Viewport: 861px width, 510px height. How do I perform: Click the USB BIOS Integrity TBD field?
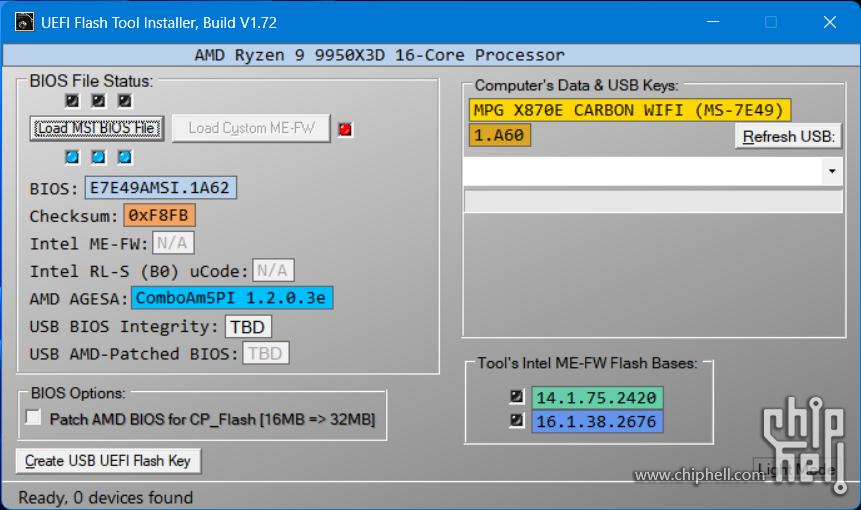click(x=248, y=327)
